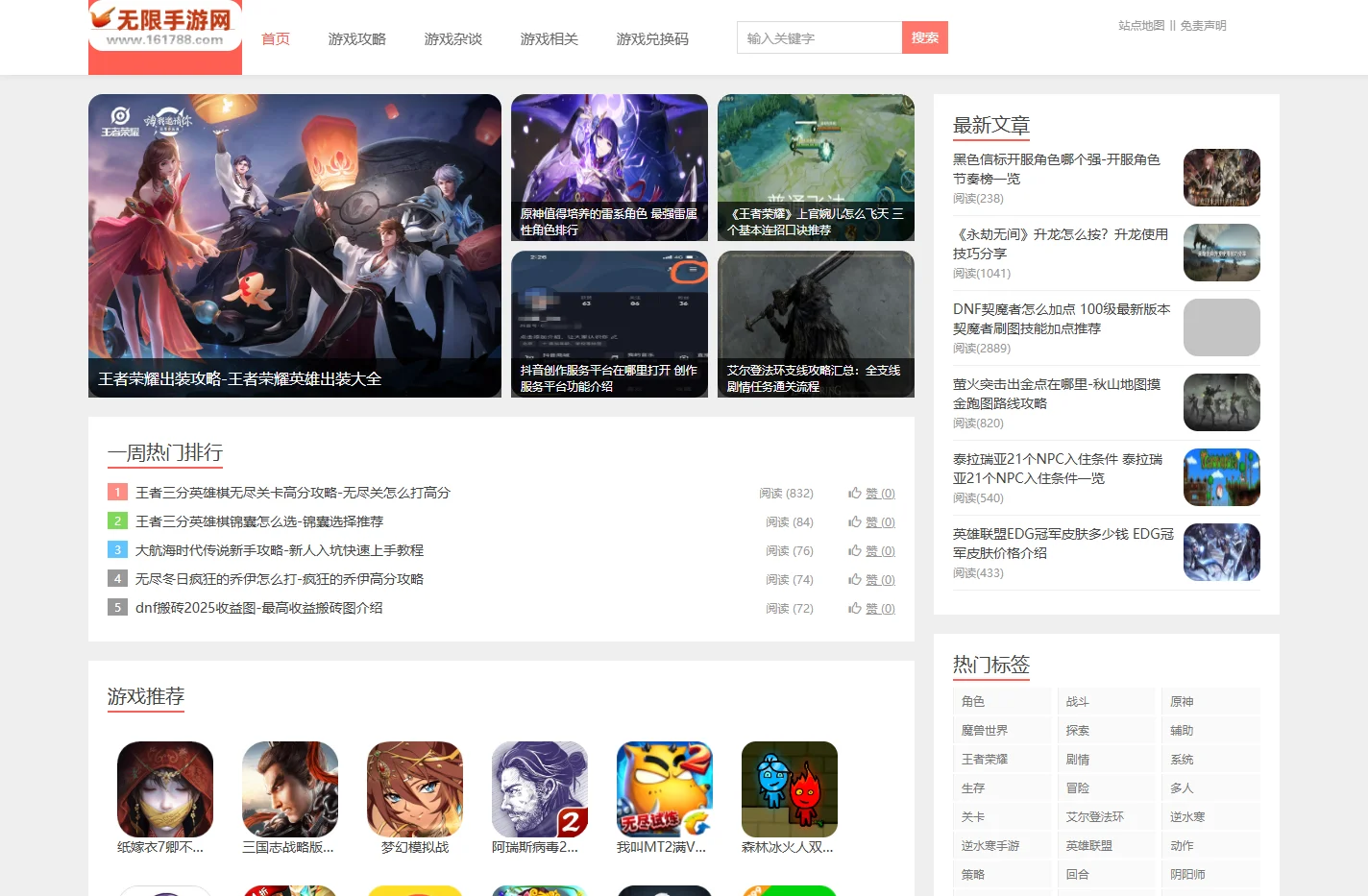Like the 王者三分英雄棋锦囊 article thumbs-up
Image resolution: width=1368 pixels, height=896 pixels.
point(871,522)
